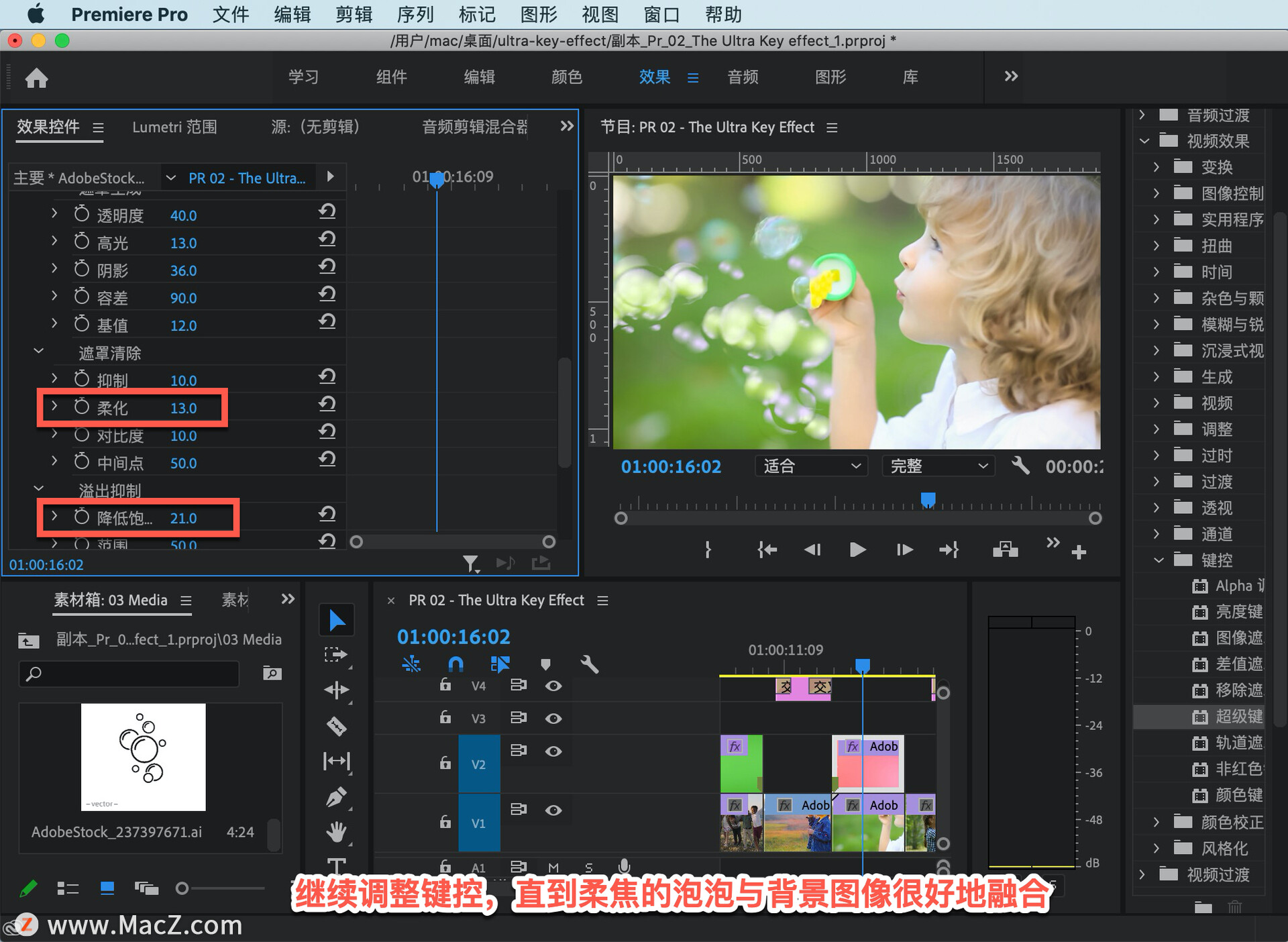Open timeline display settings wrench
The width and height of the screenshot is (1288, 942).
coord(589,664)
